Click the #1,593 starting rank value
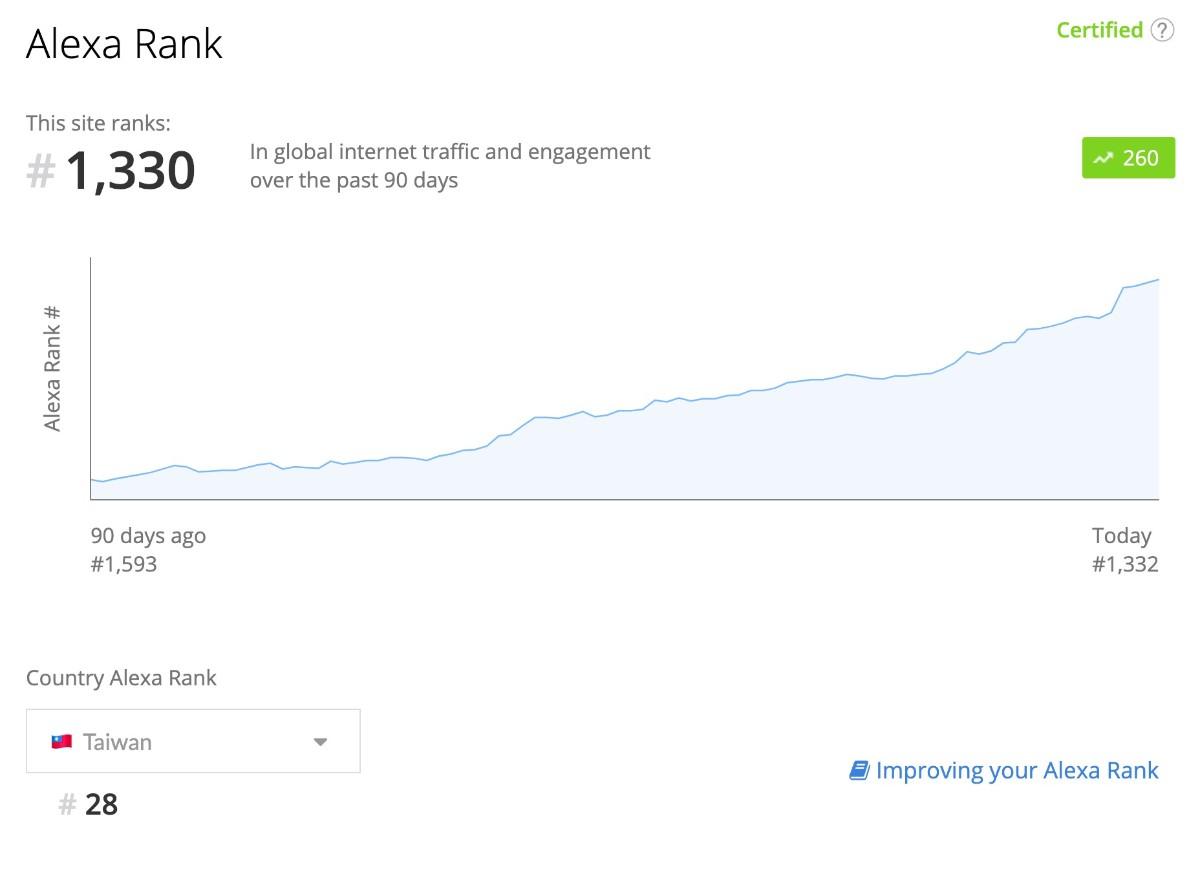1200x889 pixels. tap(124, 564)
